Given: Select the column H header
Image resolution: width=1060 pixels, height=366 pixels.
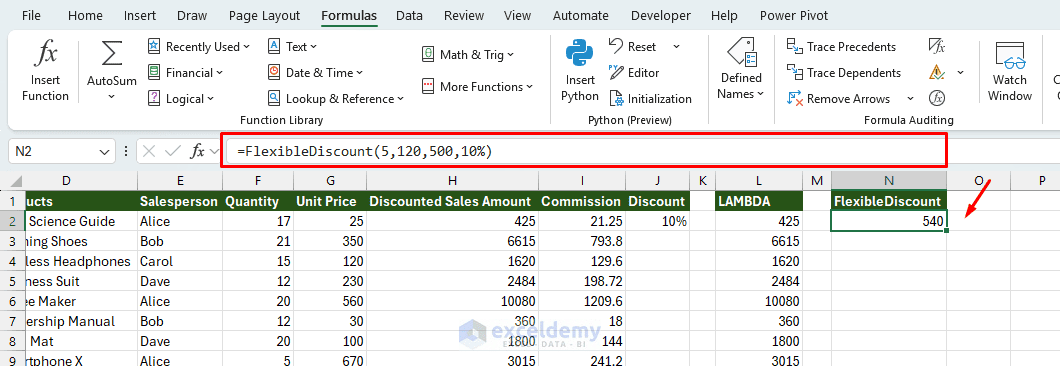Looking at the screenshot, I should (452, 180).
